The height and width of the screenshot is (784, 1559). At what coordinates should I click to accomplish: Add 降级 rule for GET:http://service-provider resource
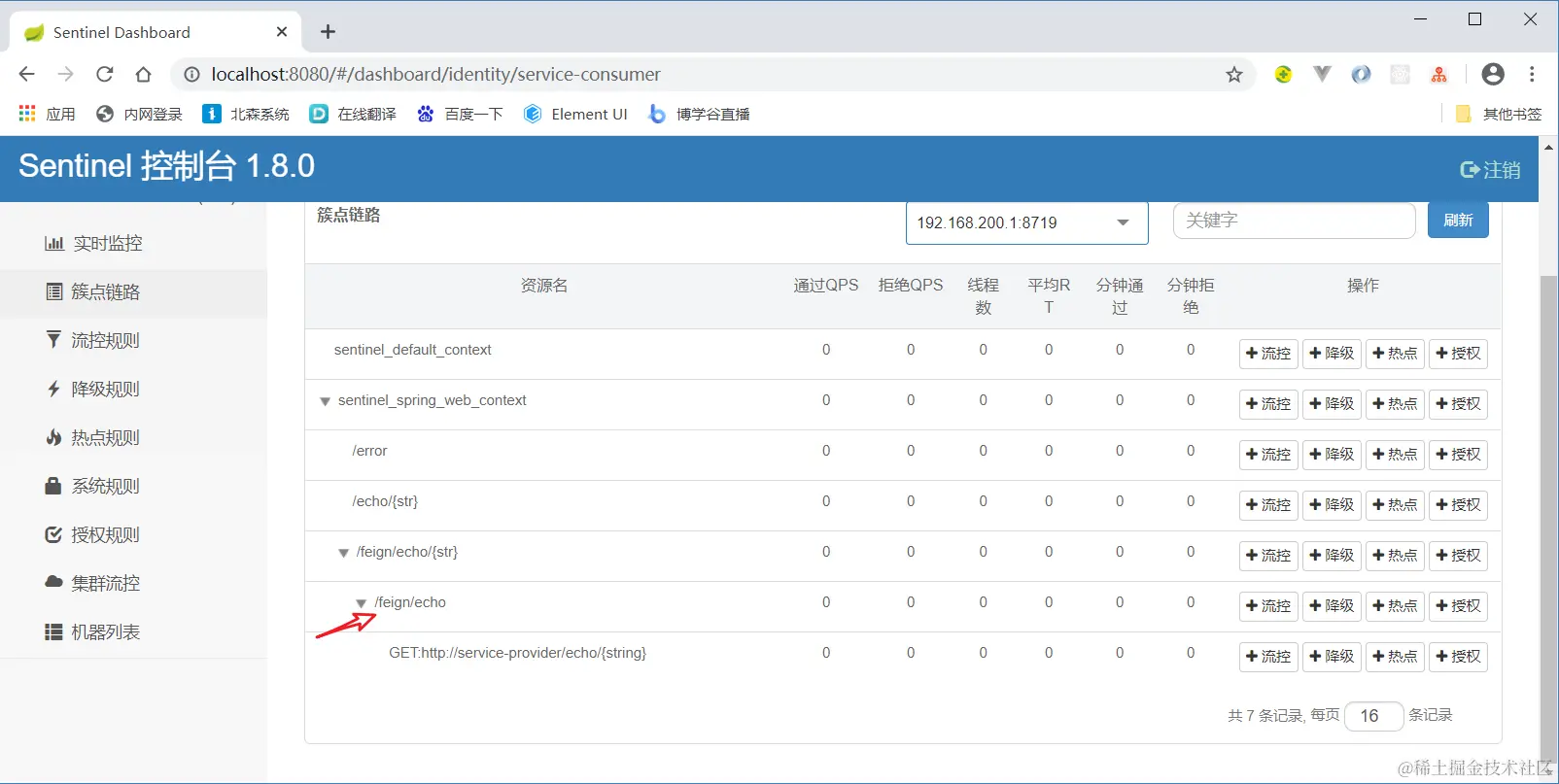1332,657
